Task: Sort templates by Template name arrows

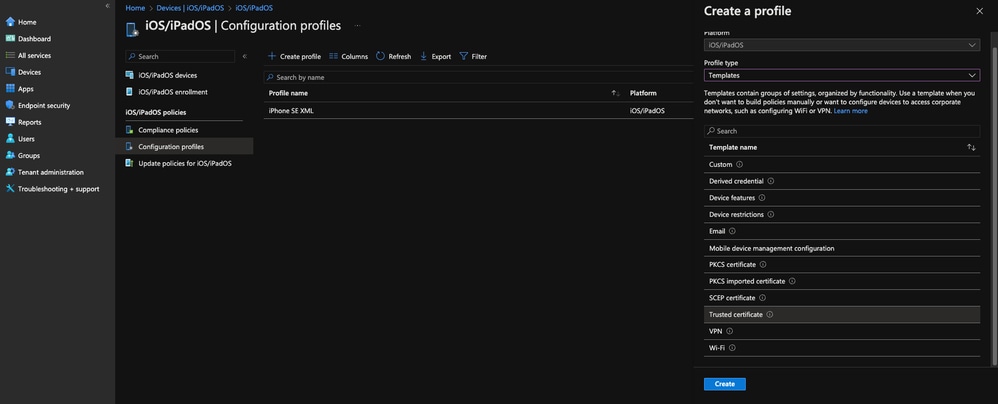Action: point(971,148)
